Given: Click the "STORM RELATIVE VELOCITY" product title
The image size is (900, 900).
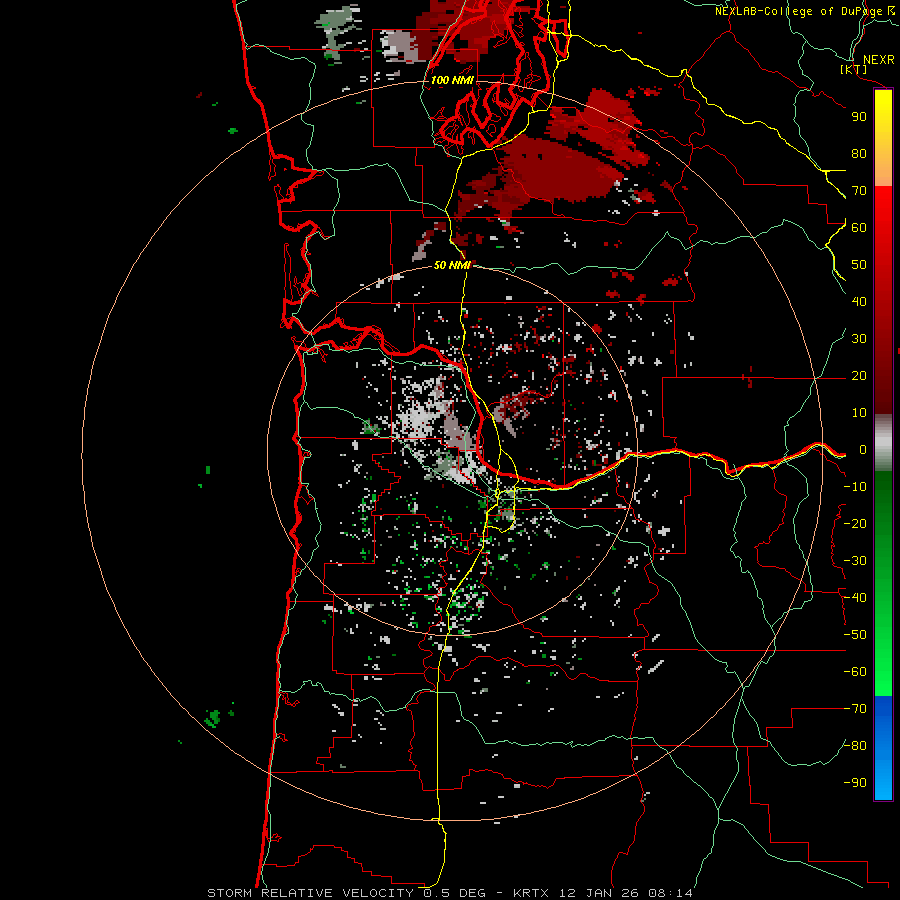Looking at the screenshot, I should pos(310,893).
